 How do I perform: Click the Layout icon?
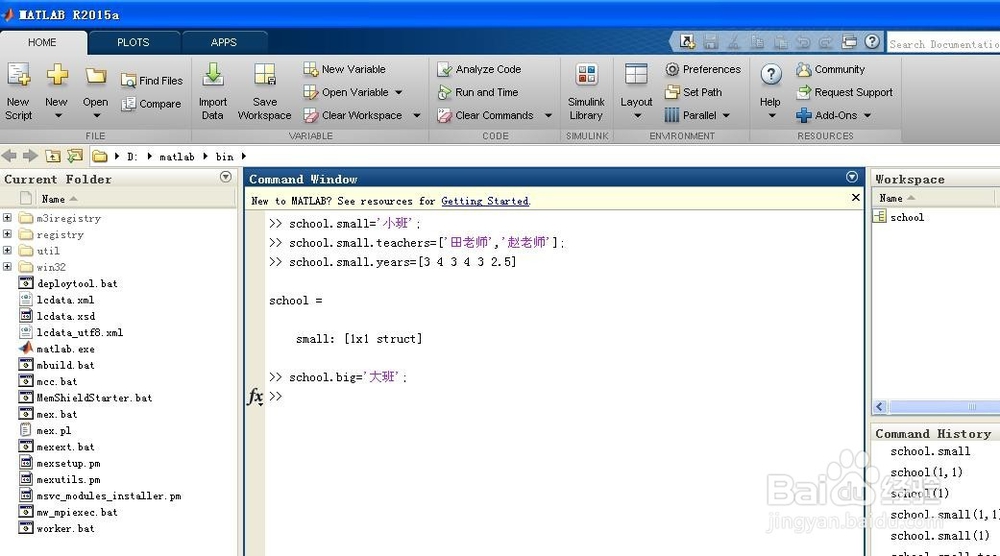636,74
